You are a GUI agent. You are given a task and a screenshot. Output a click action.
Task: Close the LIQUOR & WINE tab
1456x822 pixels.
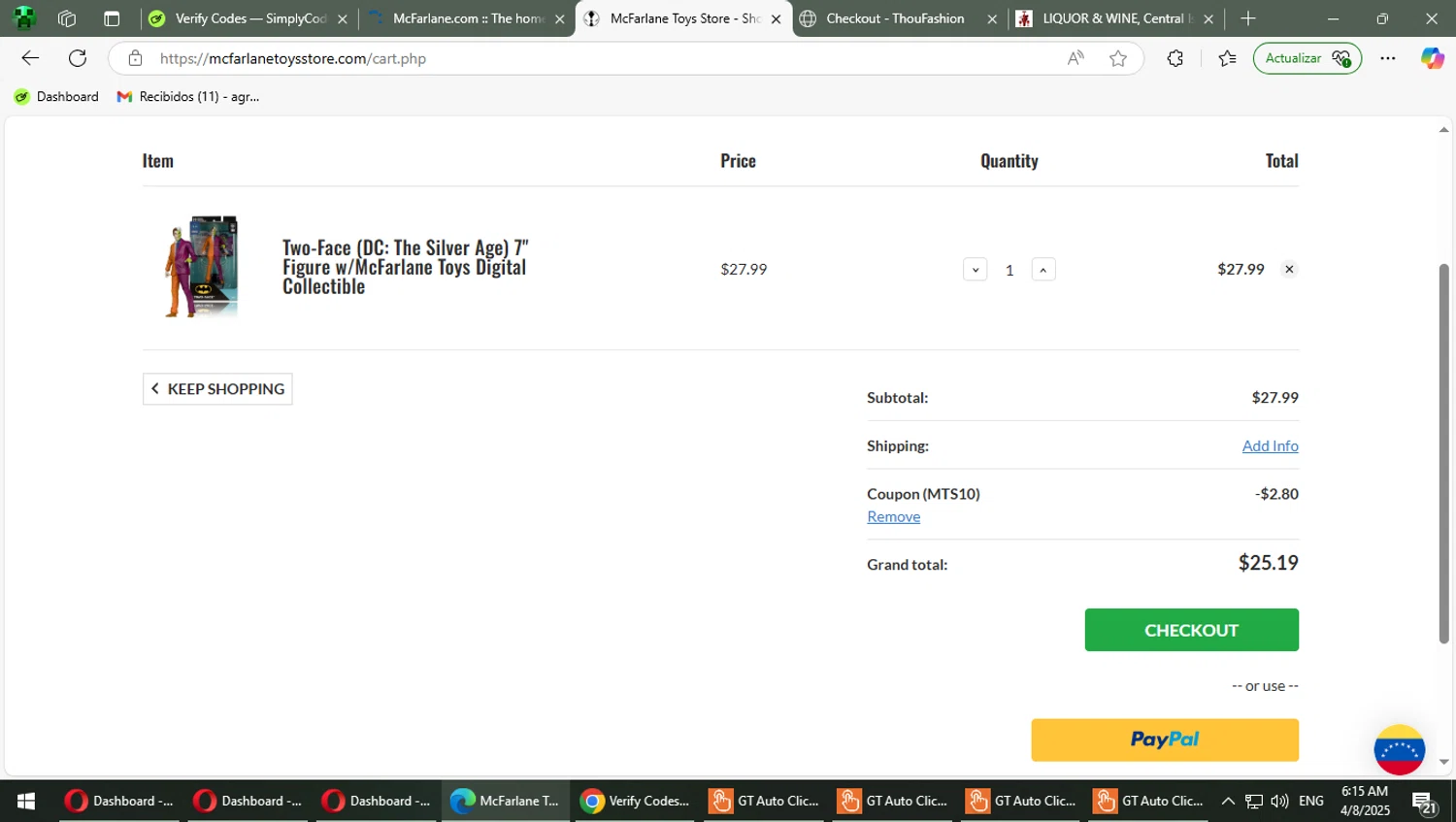[1208, 18]
